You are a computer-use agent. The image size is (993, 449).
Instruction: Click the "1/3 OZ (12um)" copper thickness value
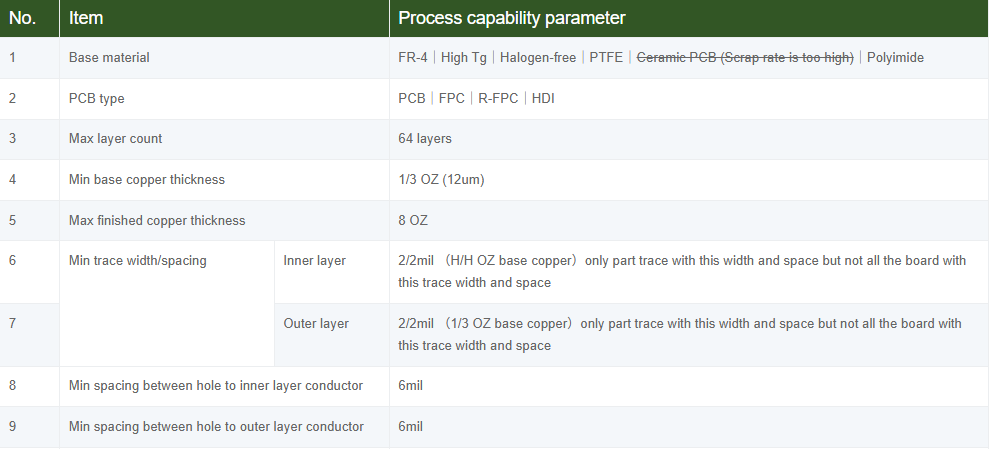441,180
